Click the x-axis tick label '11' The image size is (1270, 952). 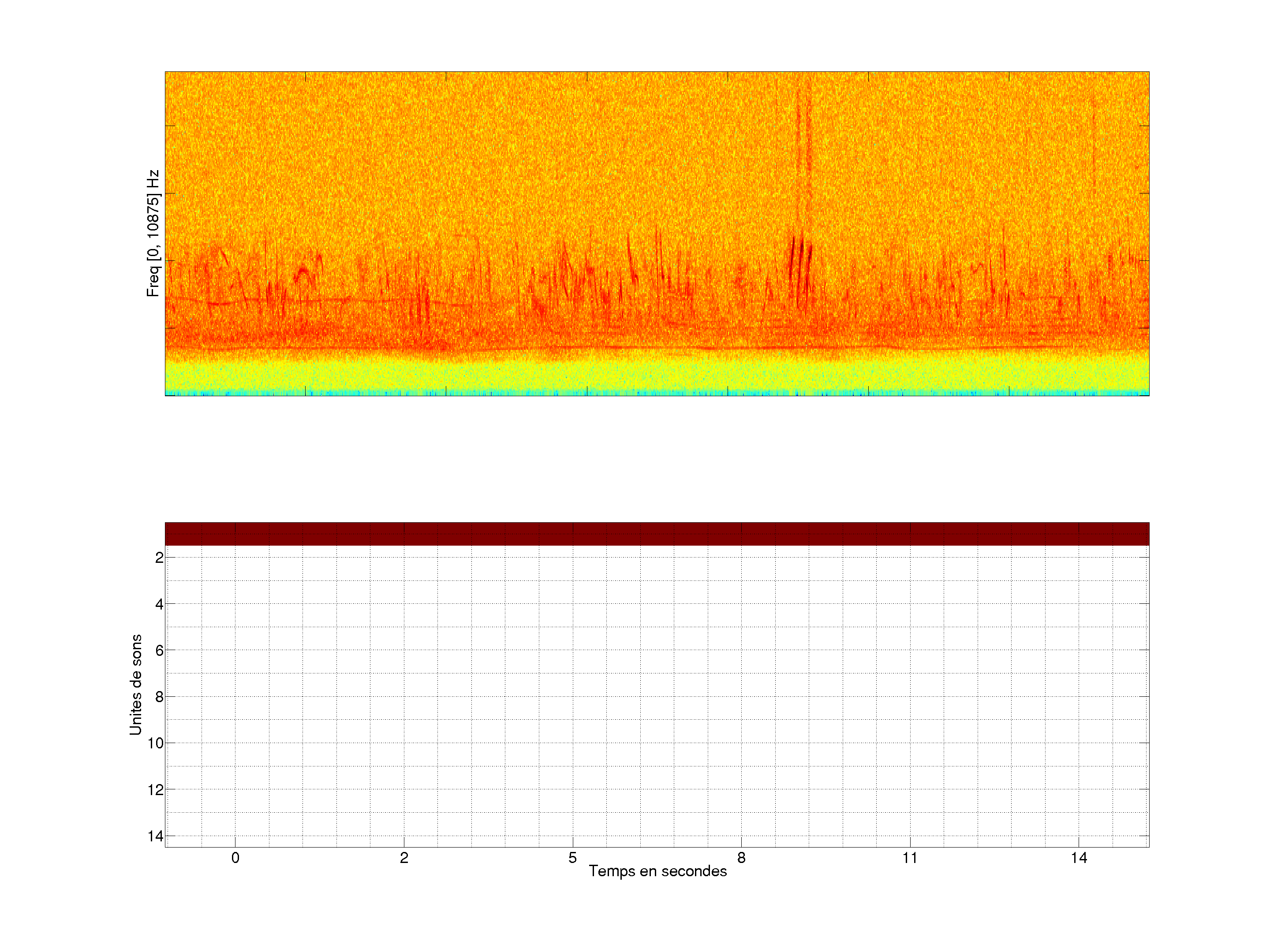tap(910, 858)
